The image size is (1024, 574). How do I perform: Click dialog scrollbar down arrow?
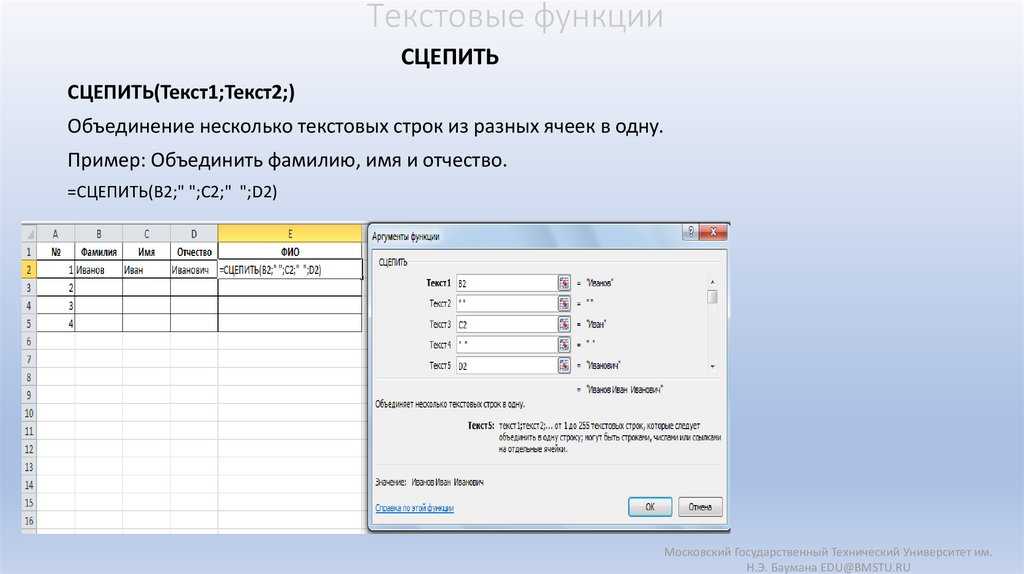712,367
